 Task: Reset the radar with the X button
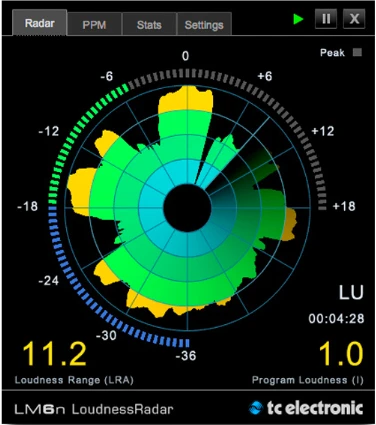[x=354, y=19]
